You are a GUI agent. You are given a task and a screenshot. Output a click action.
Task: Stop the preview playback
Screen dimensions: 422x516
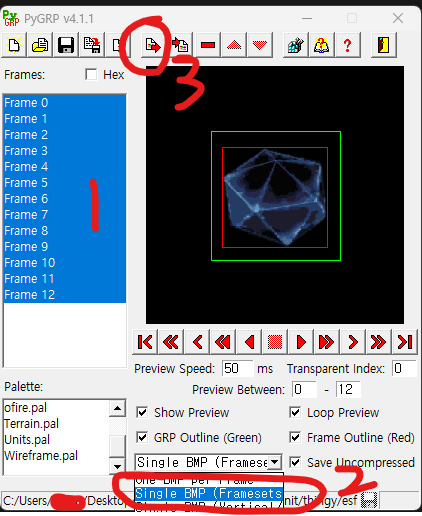(x=275, y=342)
